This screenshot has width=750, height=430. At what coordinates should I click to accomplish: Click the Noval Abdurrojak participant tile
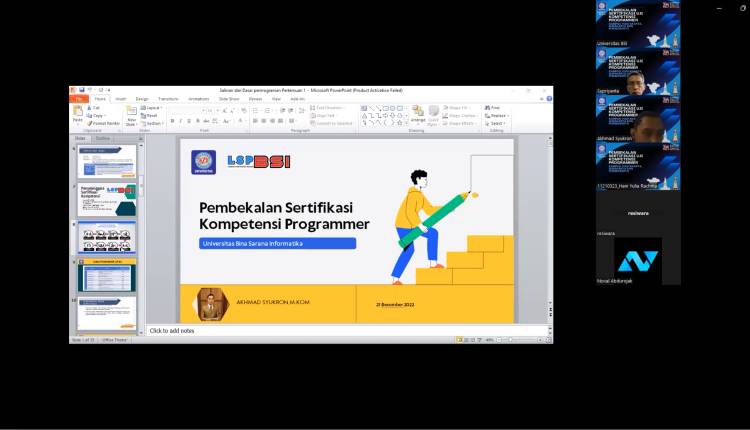pyautogui.click(x=638, y=261)
